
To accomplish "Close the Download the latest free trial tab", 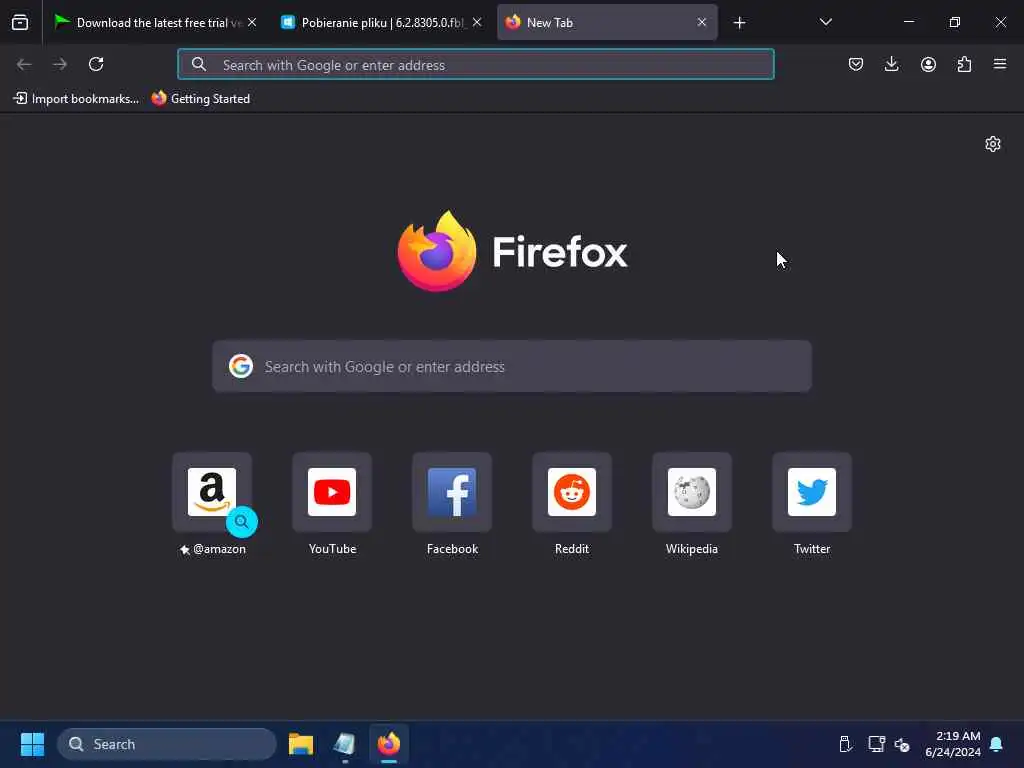I will click(x=252, y=22).
